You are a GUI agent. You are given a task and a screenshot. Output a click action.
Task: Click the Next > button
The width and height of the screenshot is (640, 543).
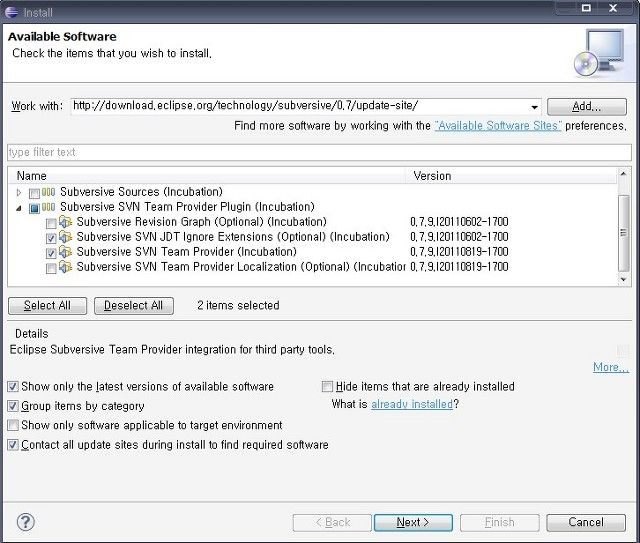(413, 522)
